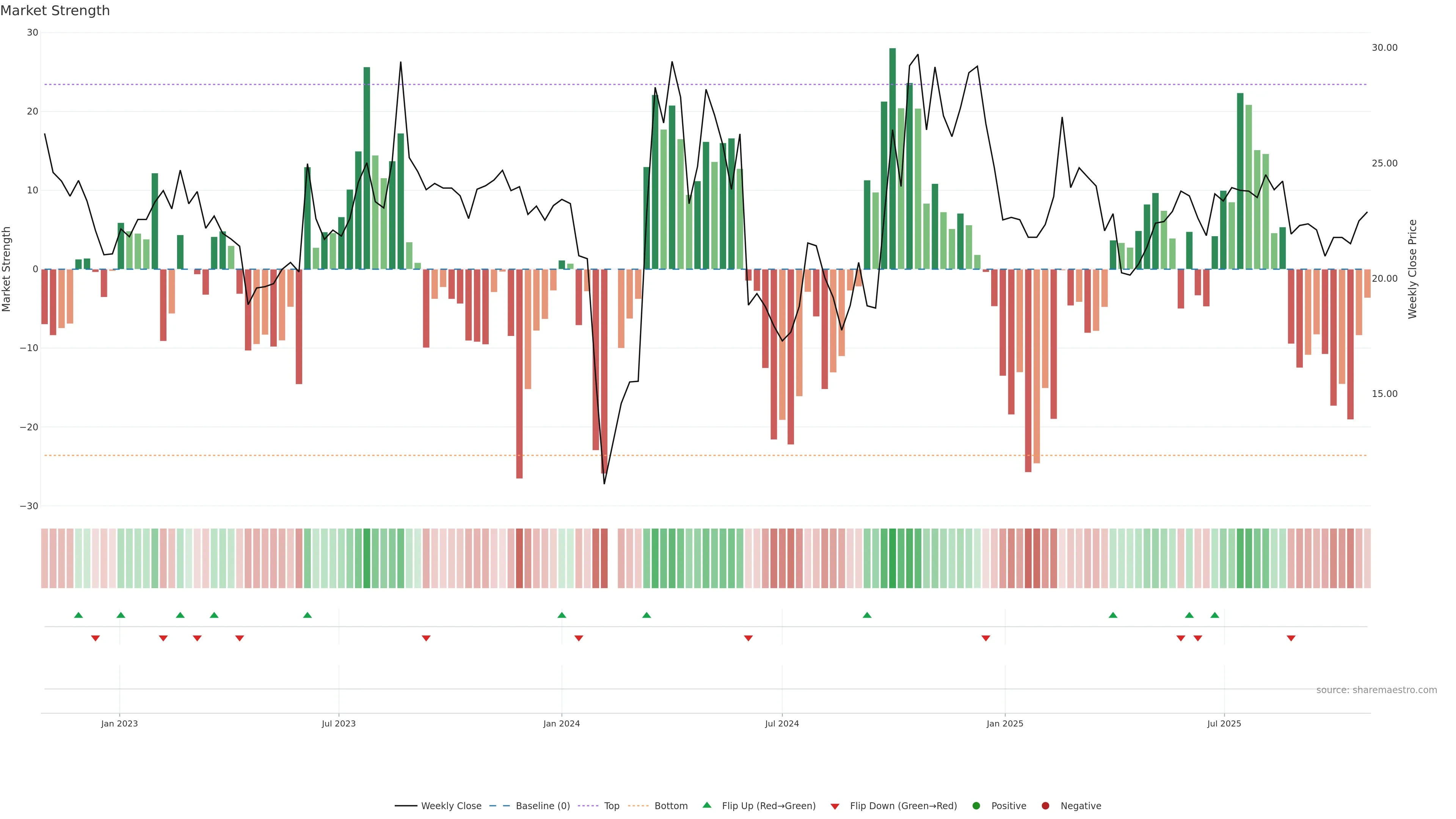Click the Weekly Close Price axis title
Image resolution: width=1456 pixels, height=819 pixels.
point(1412,269)
